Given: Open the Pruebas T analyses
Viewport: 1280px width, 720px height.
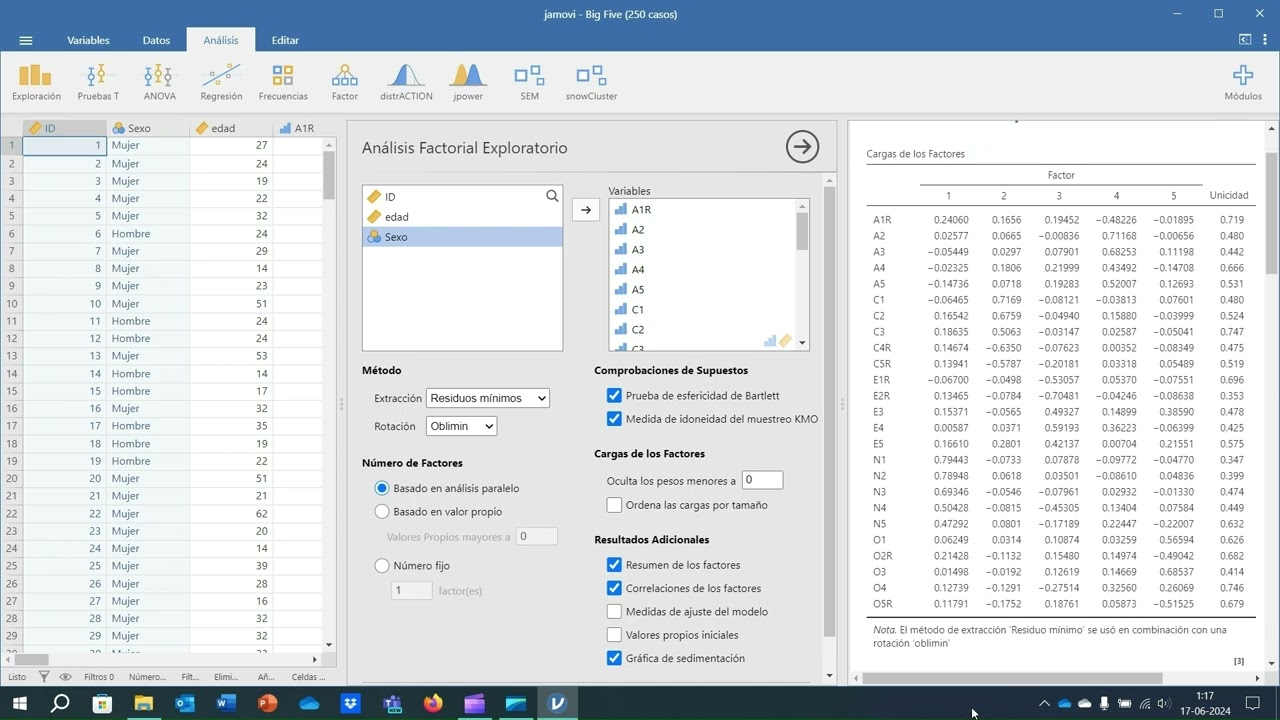Looking at the screenshot, I should pos(98,82).
